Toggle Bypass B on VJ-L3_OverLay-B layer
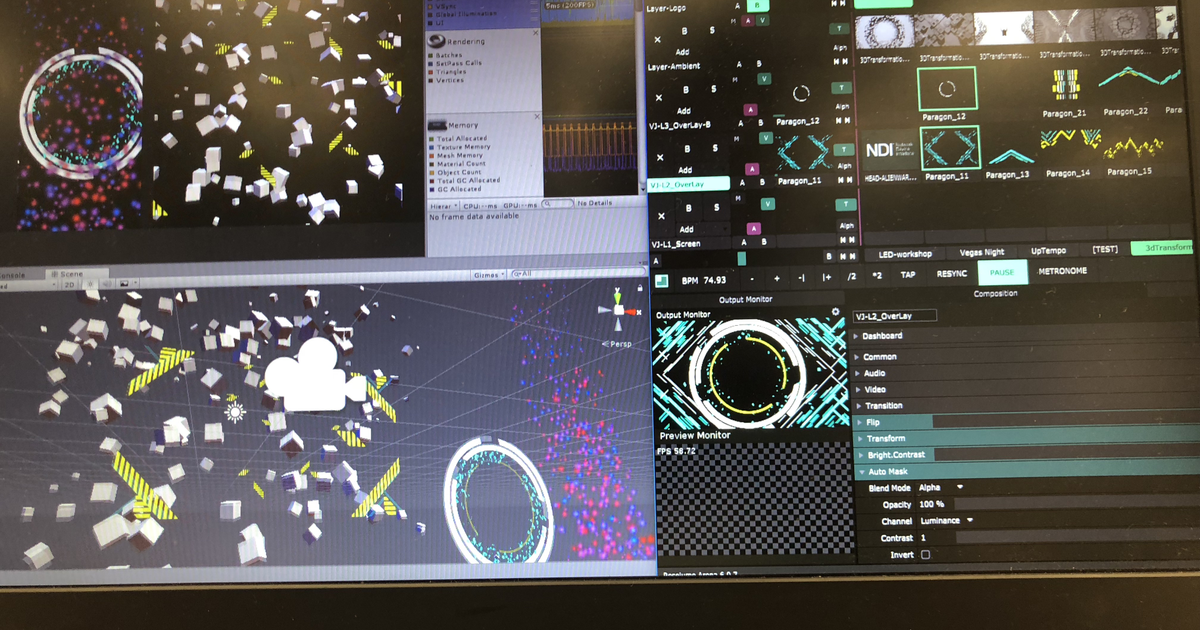The image size is (1200, 630). 686,90
